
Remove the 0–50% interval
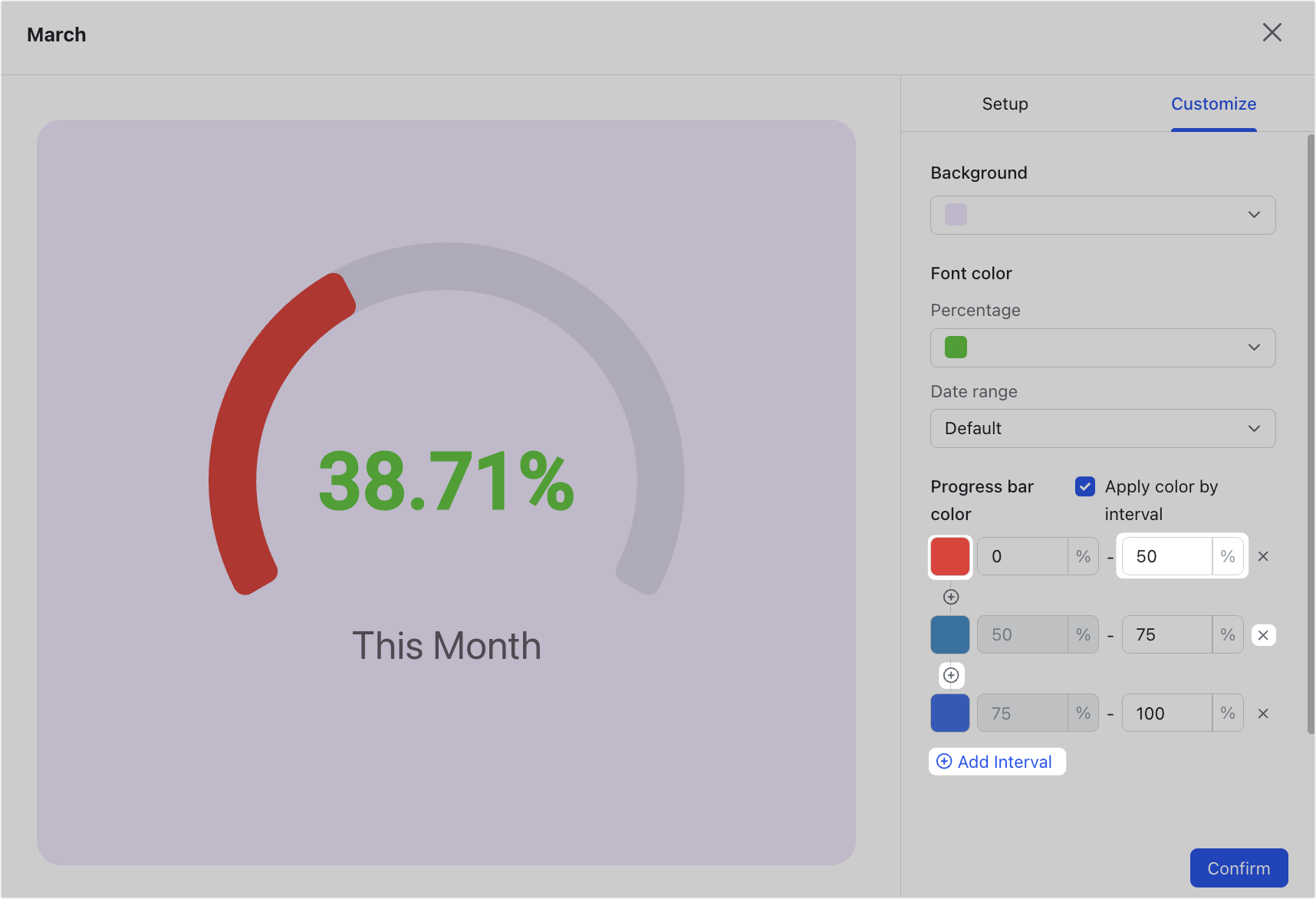pos(1263,556)
